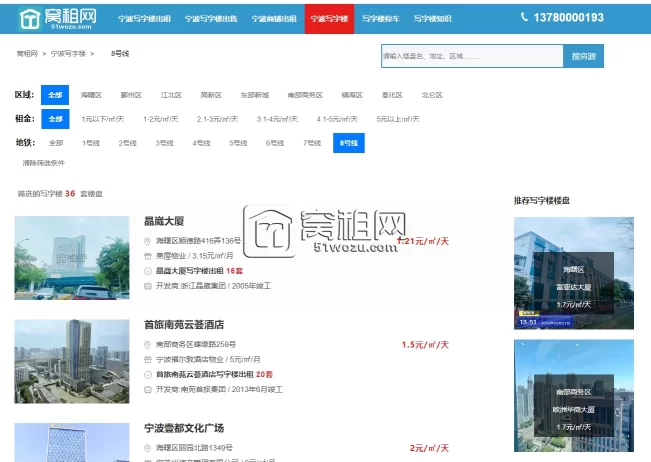
Task: Filter by 南部商务区 district
Action: [305, 95]
